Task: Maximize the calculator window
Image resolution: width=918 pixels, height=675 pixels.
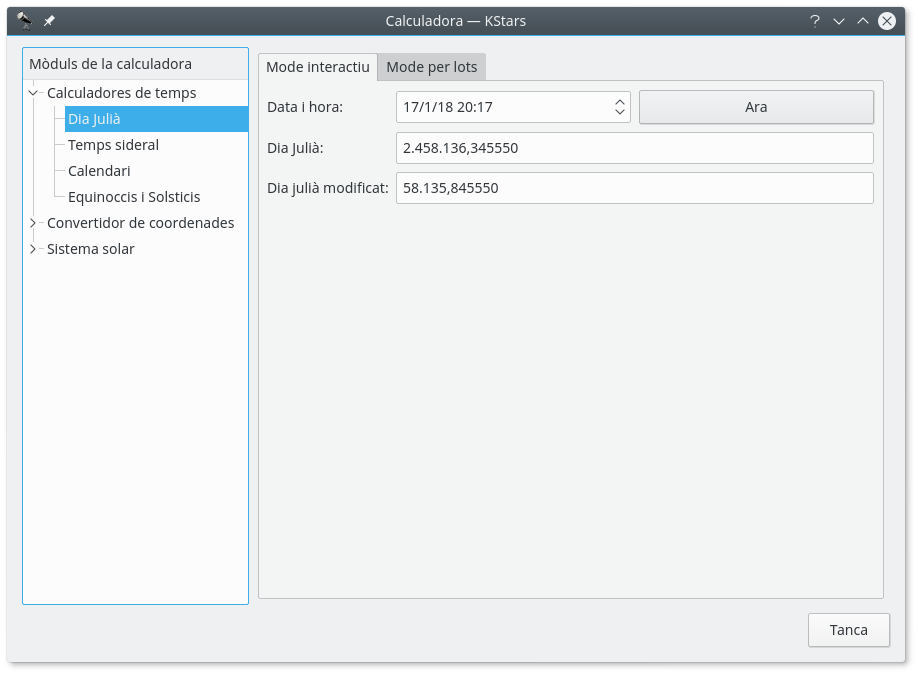Action: coord(862,20)
